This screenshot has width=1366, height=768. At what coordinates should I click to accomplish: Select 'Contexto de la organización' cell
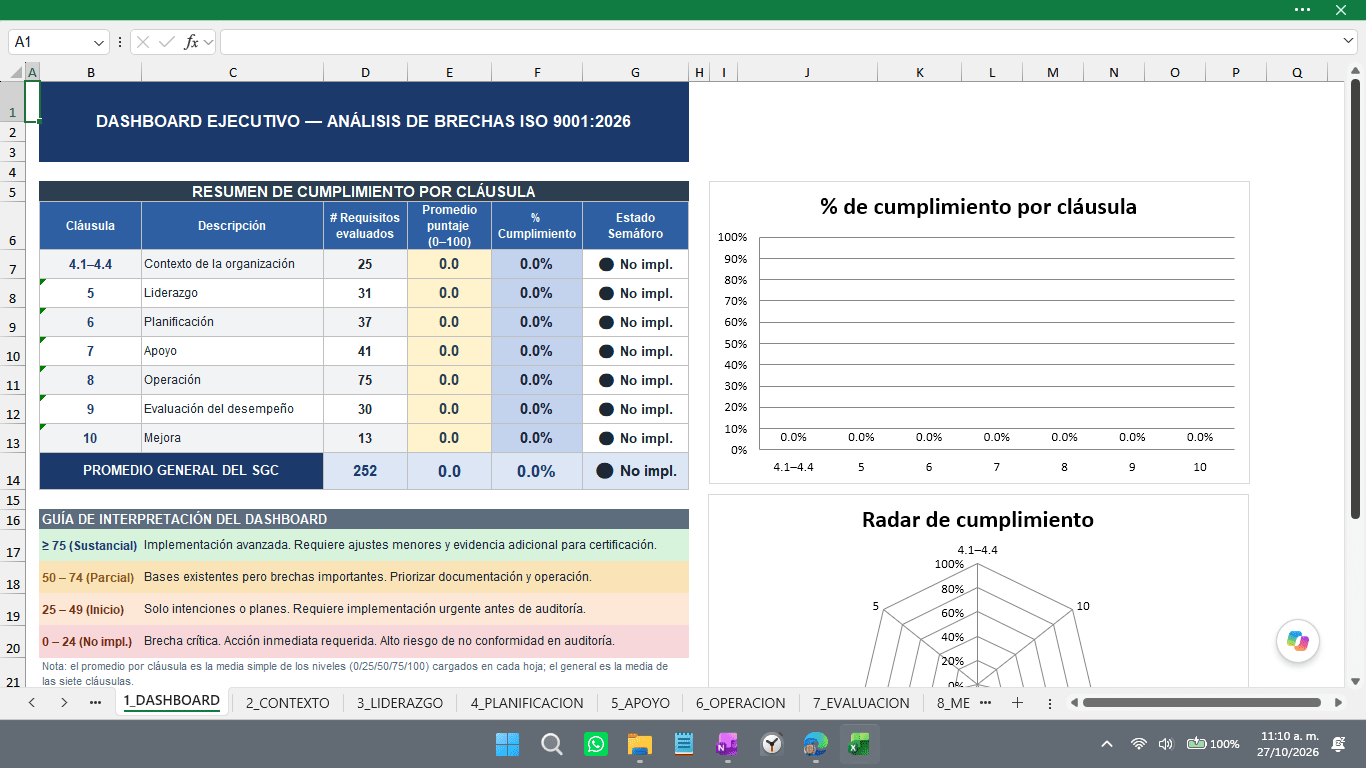pos(232,264)
